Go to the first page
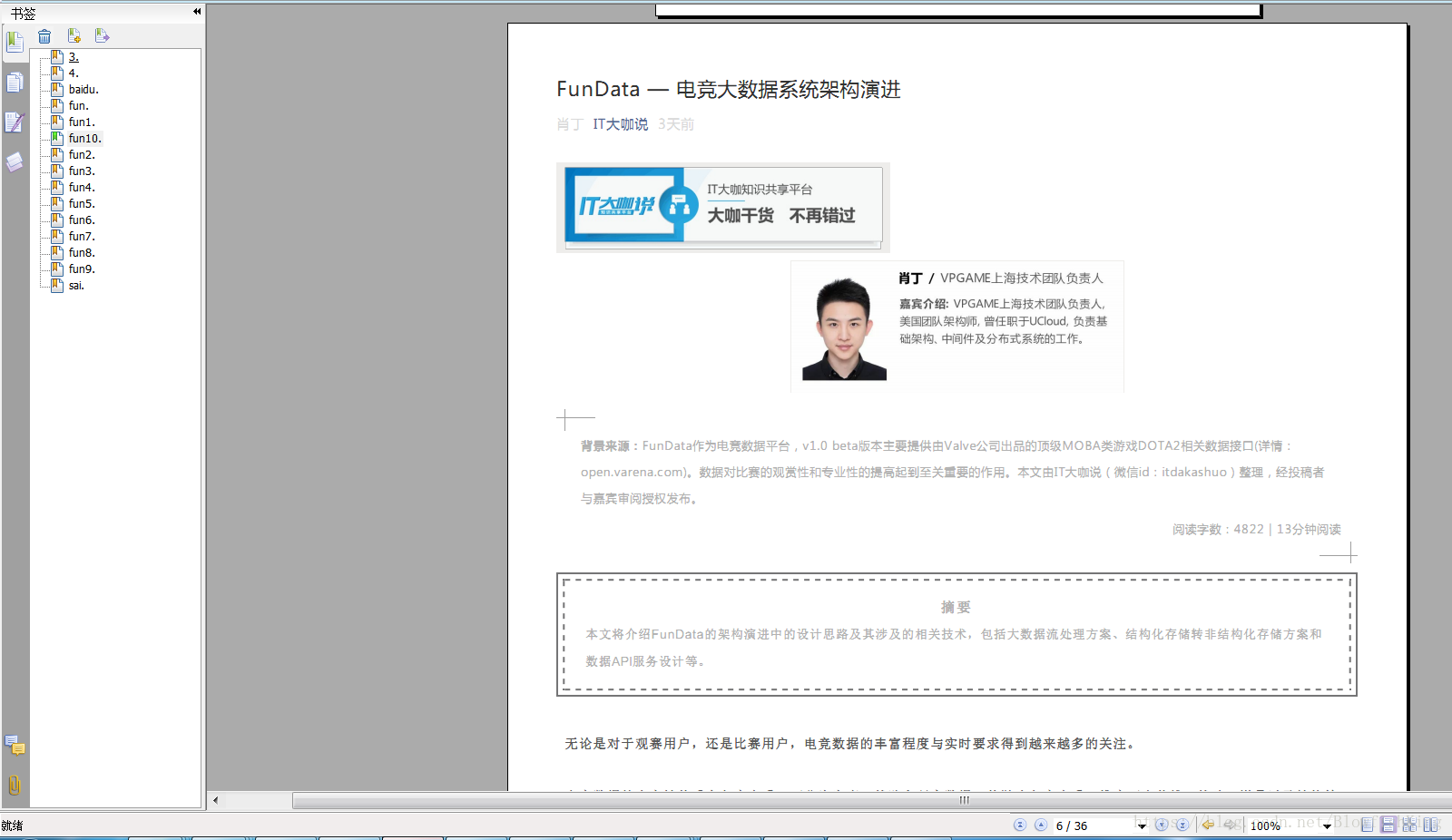The width and height of the screenshot is (1452, 840). (x=1020, y=825)
